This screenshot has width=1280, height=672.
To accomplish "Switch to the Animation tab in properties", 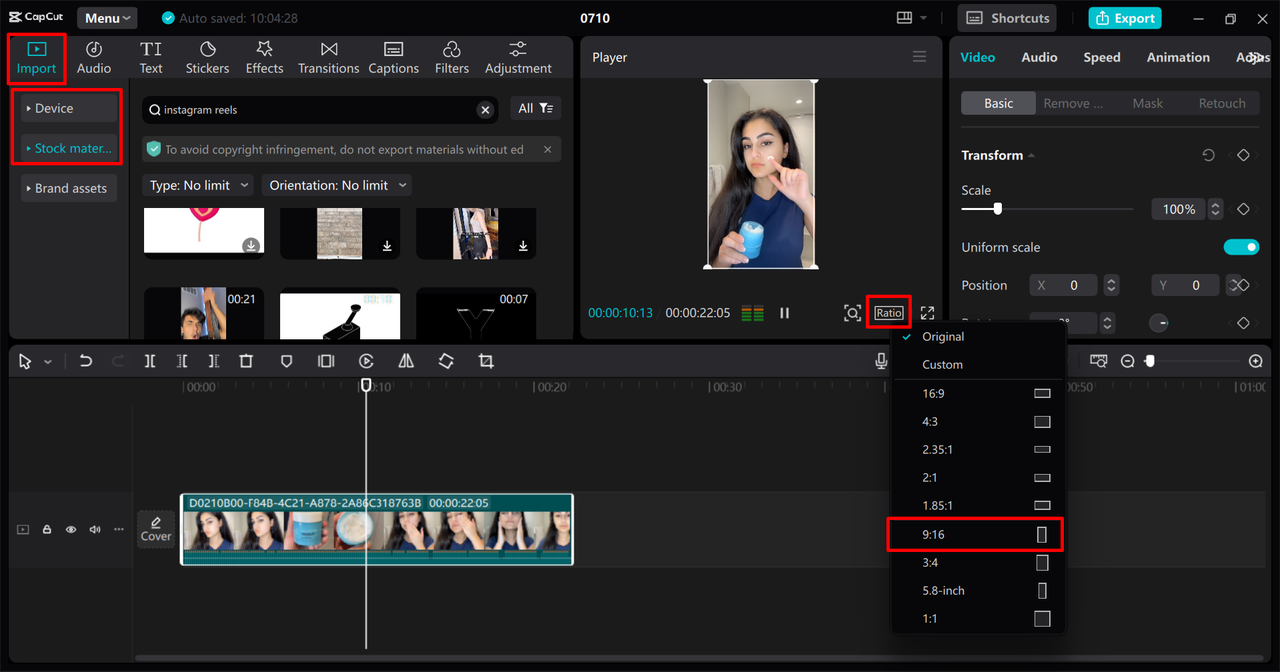I will [1178, 57].
